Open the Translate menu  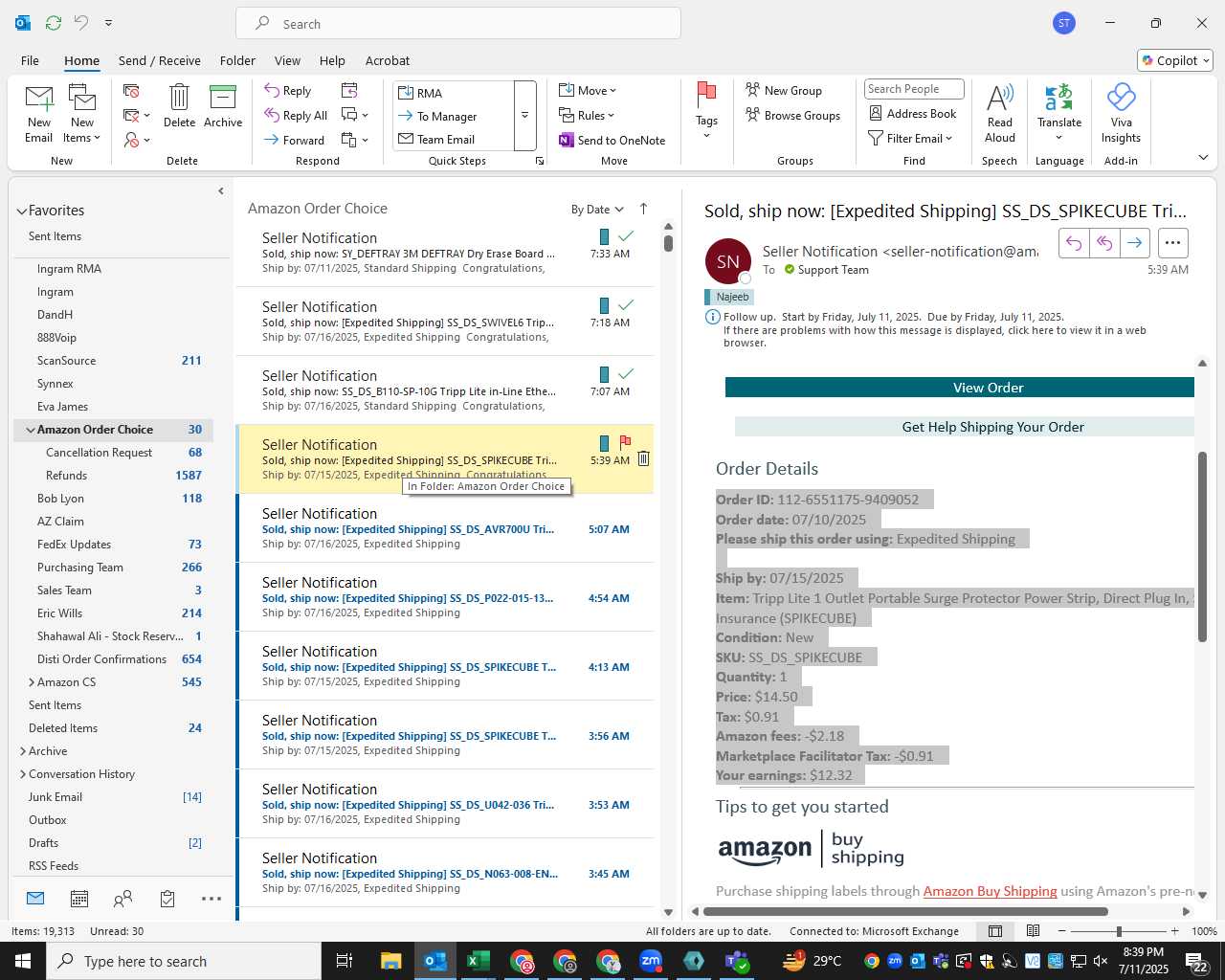click(1059, 113)
